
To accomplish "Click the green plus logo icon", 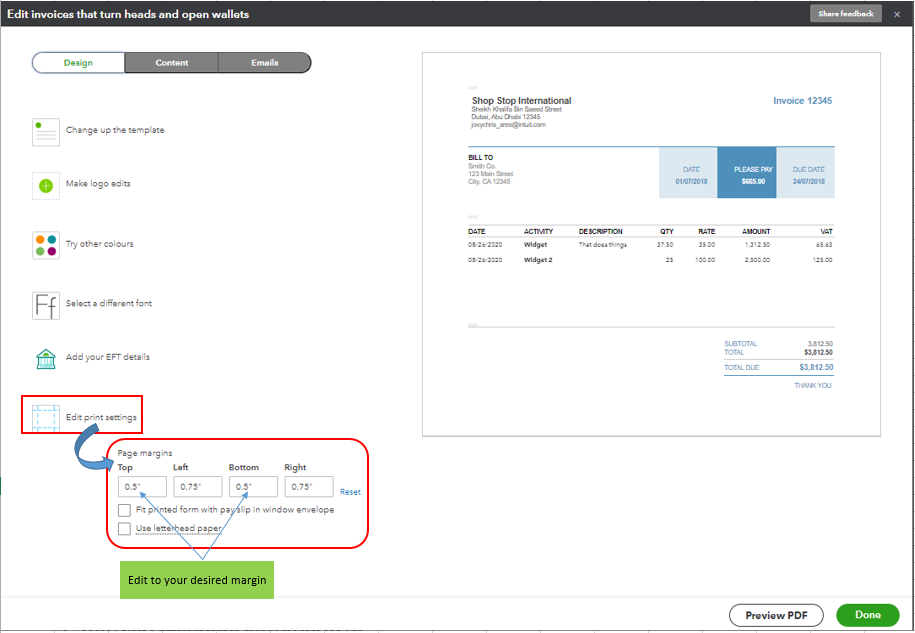I will pos(46,185).
